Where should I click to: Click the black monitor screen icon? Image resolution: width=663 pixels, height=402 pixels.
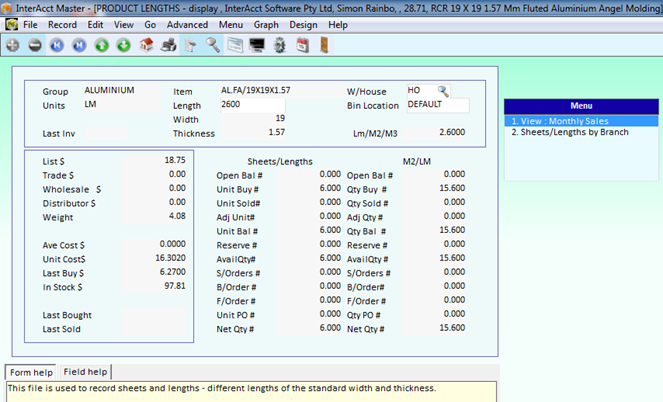point(257,45)
